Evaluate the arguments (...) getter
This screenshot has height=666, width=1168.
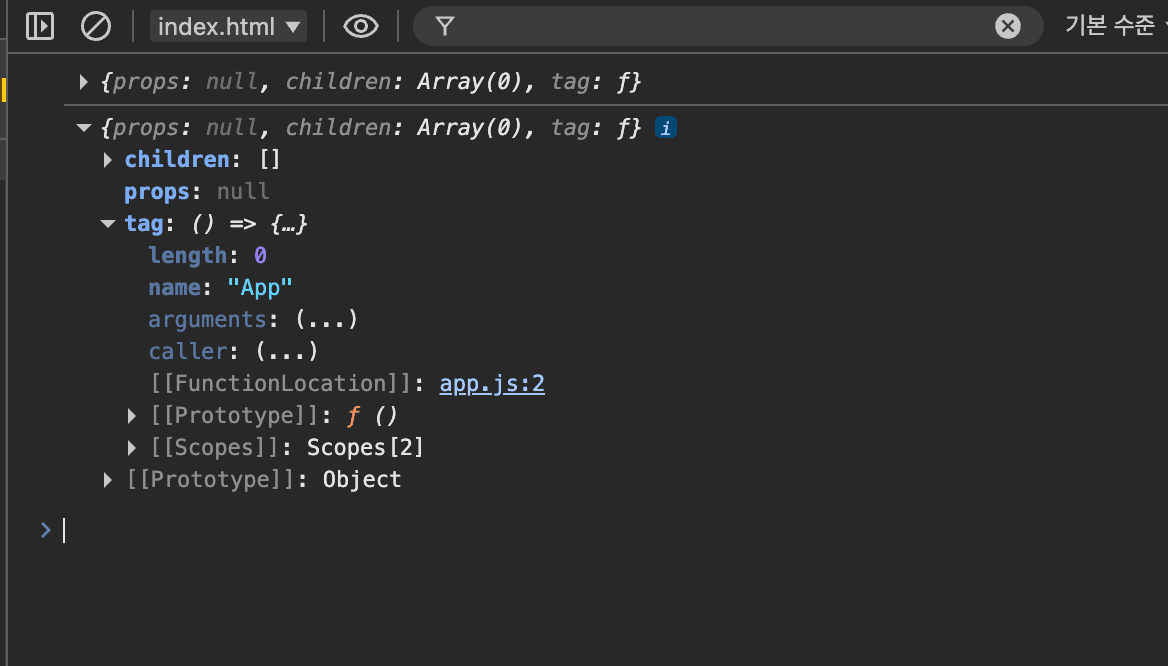point(326,320)
